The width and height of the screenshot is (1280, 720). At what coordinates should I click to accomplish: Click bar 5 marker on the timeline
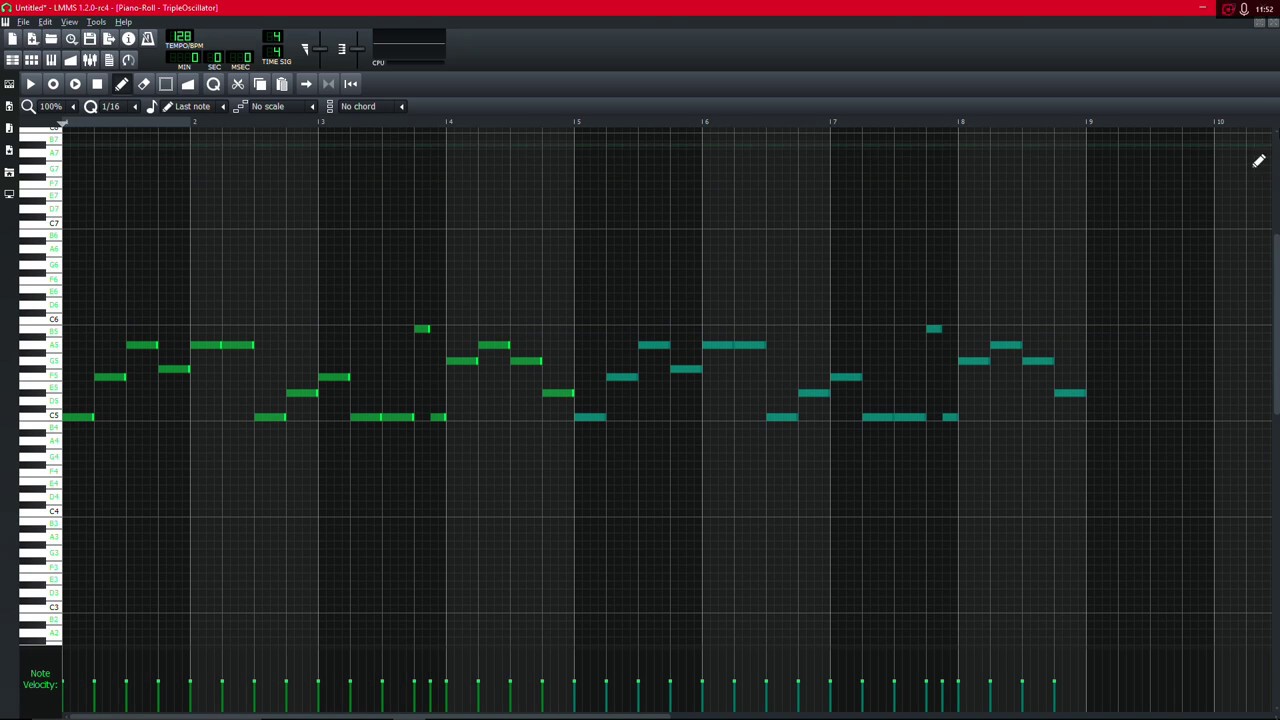coord(577,122)
